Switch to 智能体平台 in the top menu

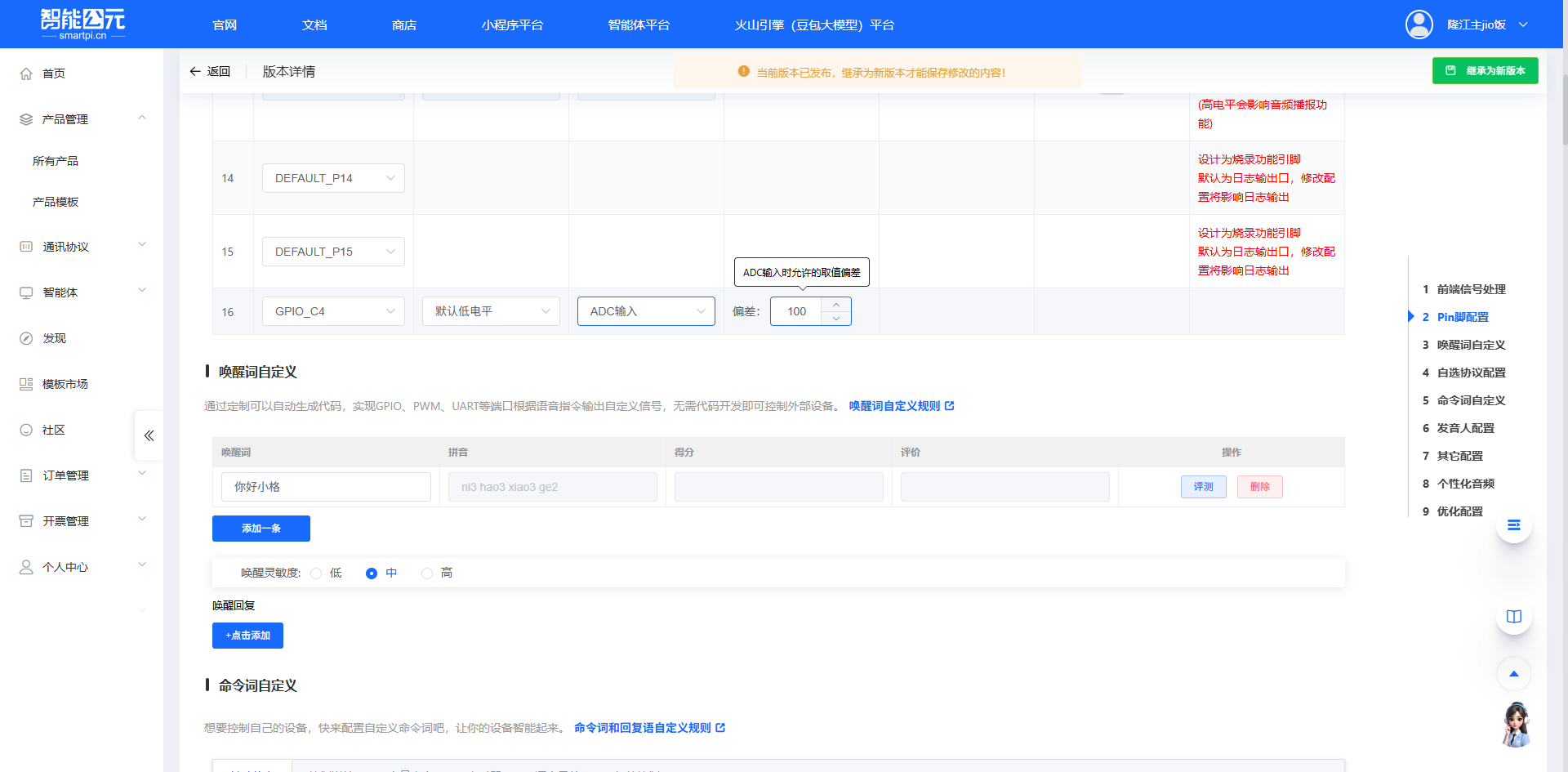pyautogui.click(x=638, y=25)
